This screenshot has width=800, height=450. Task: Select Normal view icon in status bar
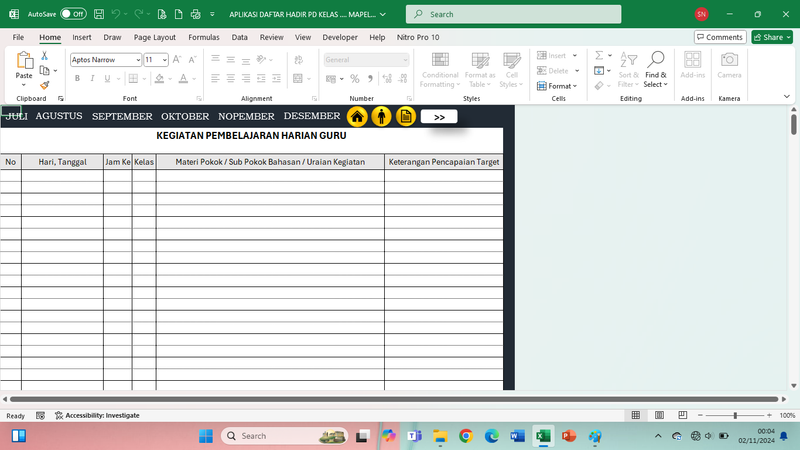[636, 415]
